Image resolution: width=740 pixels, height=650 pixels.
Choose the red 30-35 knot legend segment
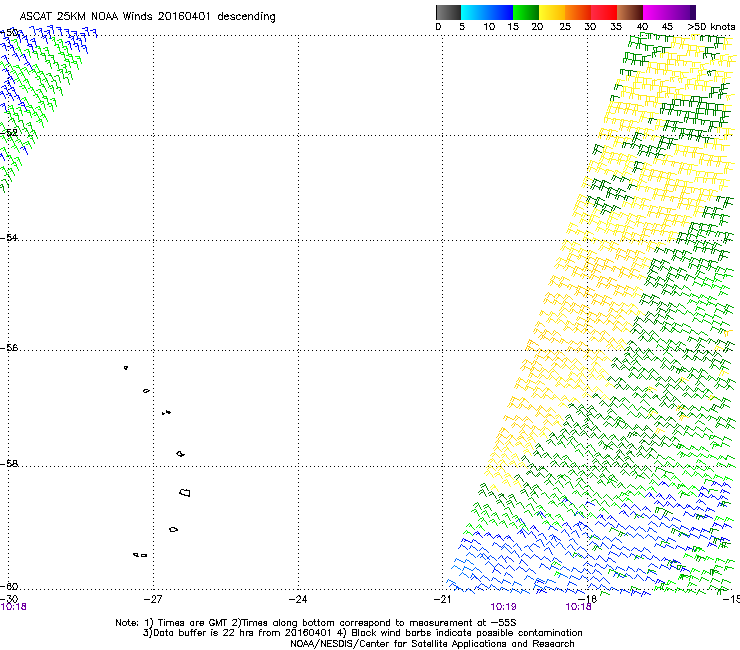pos(604,12)
